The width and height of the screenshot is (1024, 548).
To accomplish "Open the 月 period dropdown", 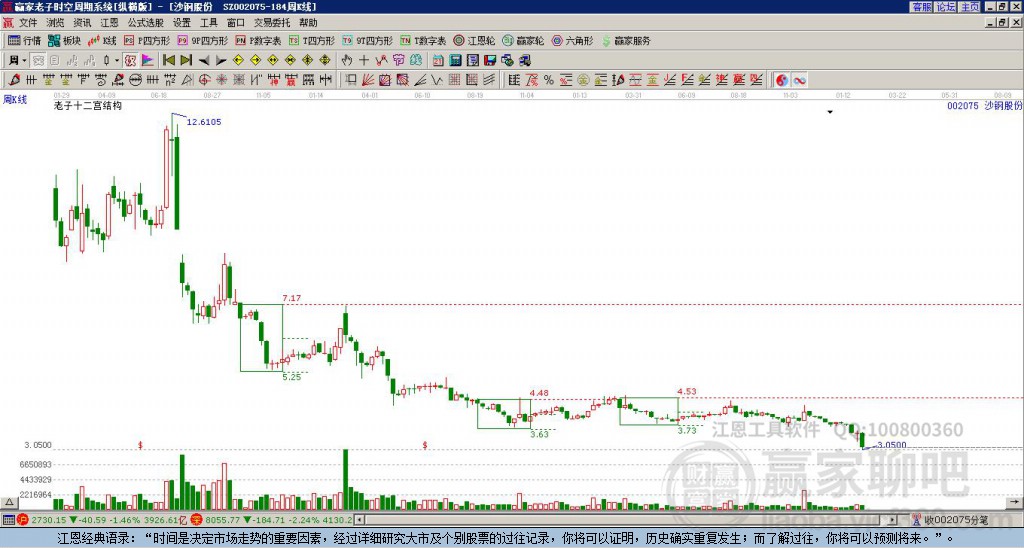I will (18, 61).
